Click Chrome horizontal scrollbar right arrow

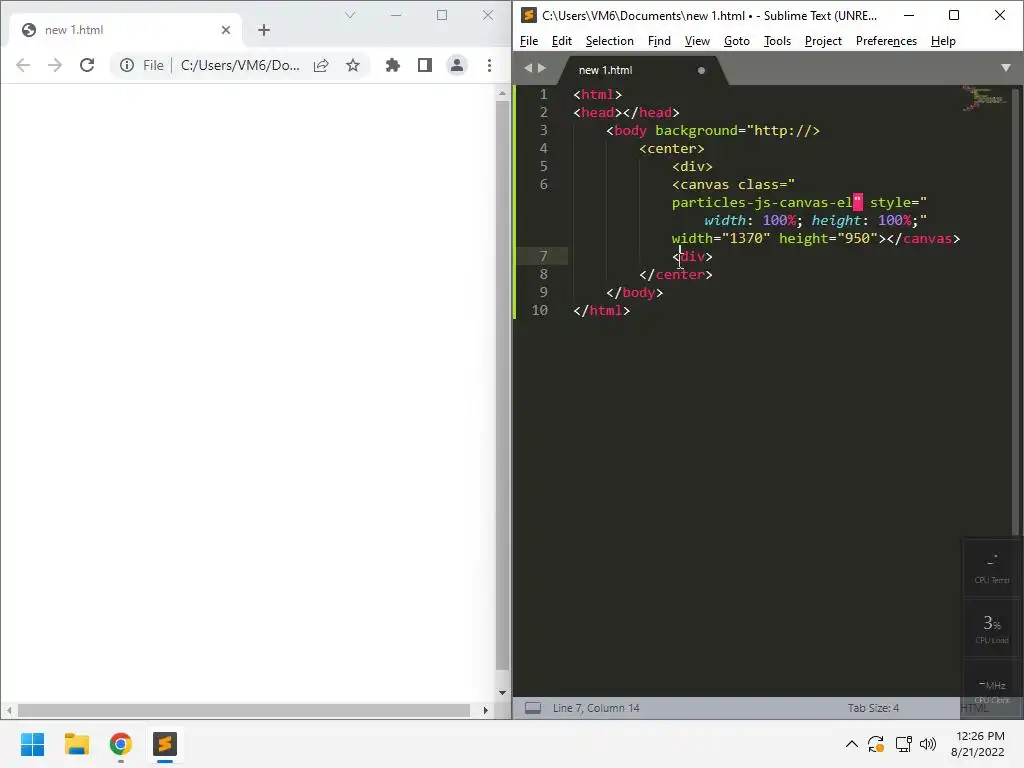coord(485,710)
